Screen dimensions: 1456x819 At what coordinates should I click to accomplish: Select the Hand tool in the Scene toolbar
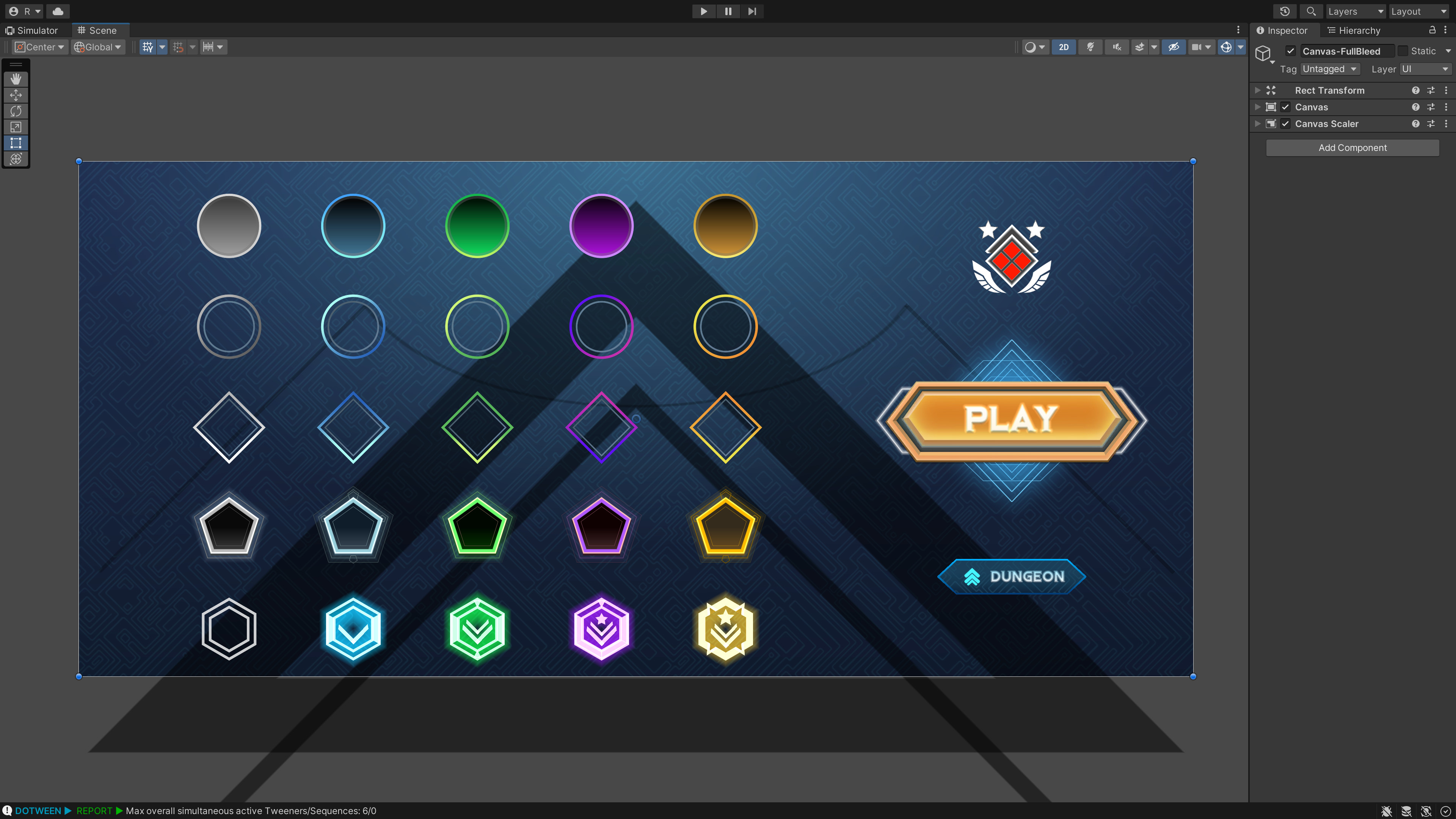click(16, 79)
